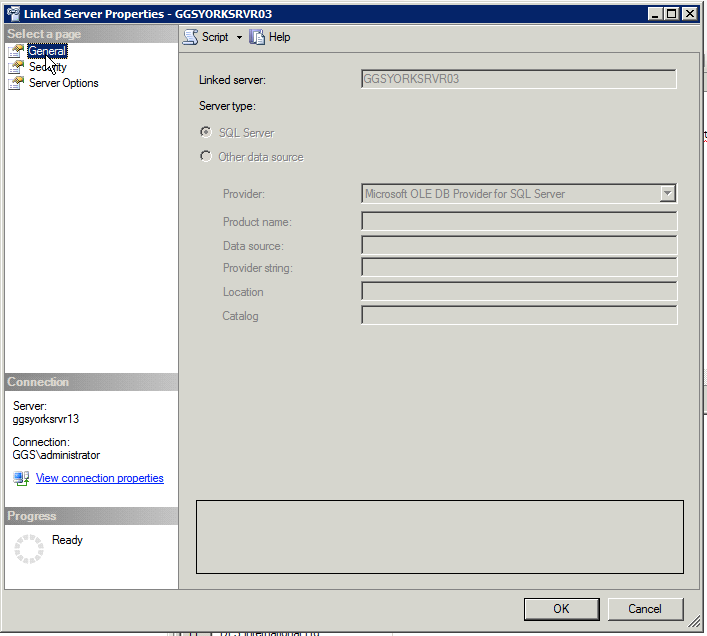Viewport: 707px width, 636px height.
Task: Open the Security page
Action: (48, 67)
